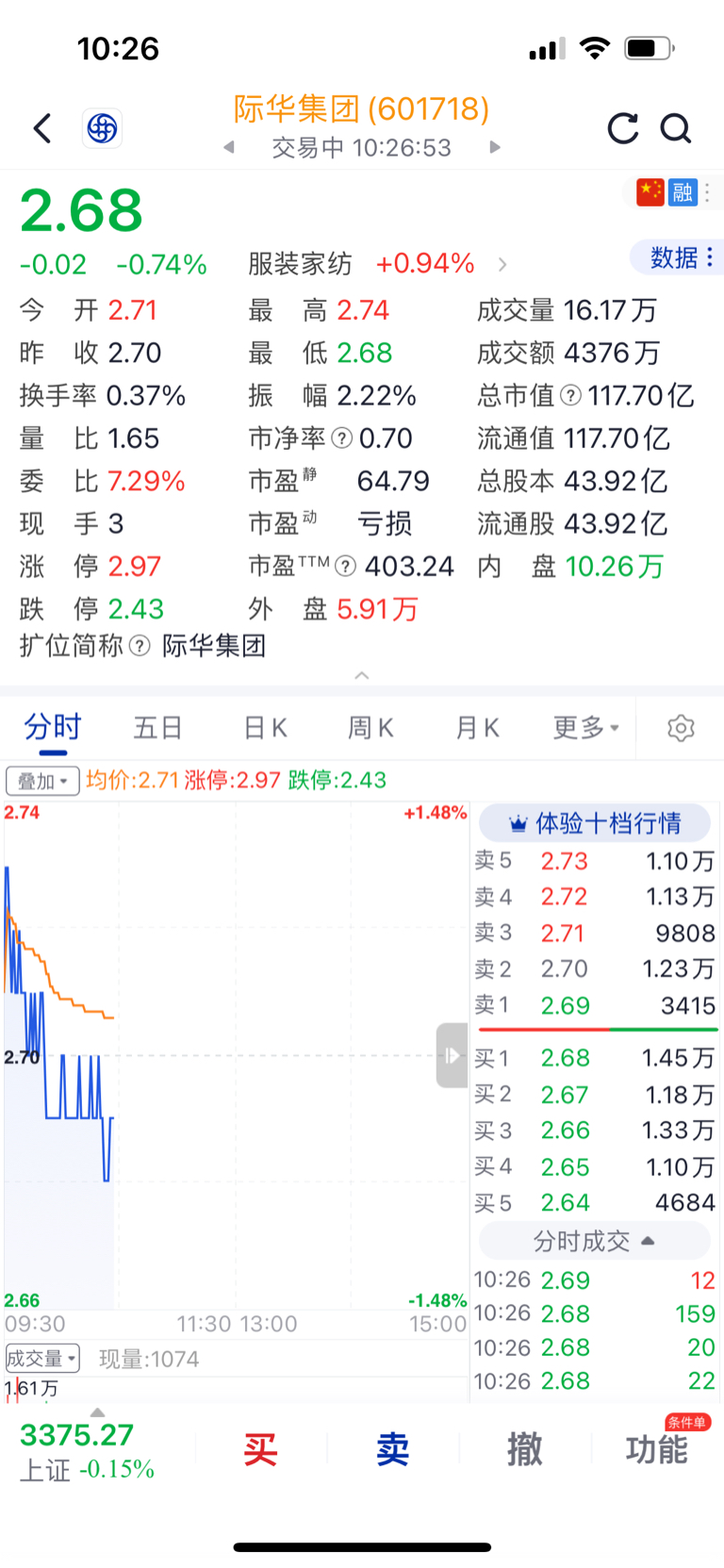
Task: Open the 成交量 indicator dropdown
Action: [42, 1359]
